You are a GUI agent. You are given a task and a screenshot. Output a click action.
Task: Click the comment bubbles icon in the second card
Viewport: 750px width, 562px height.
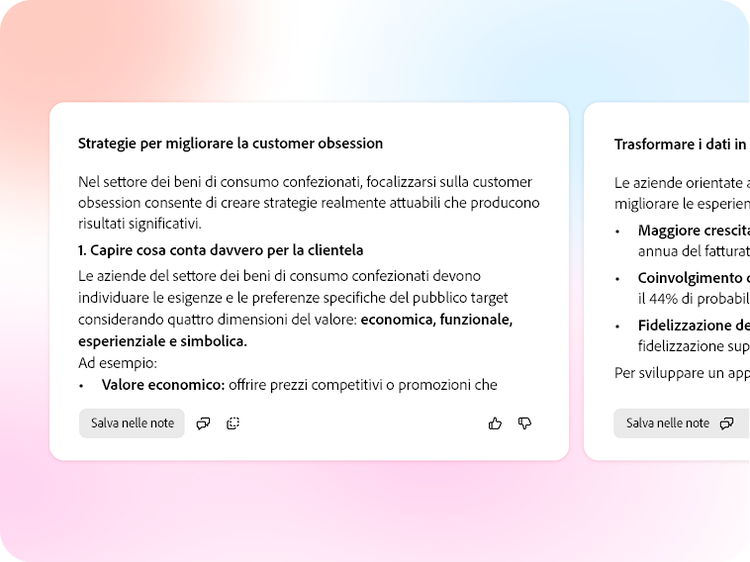click(x=727, y=423)
